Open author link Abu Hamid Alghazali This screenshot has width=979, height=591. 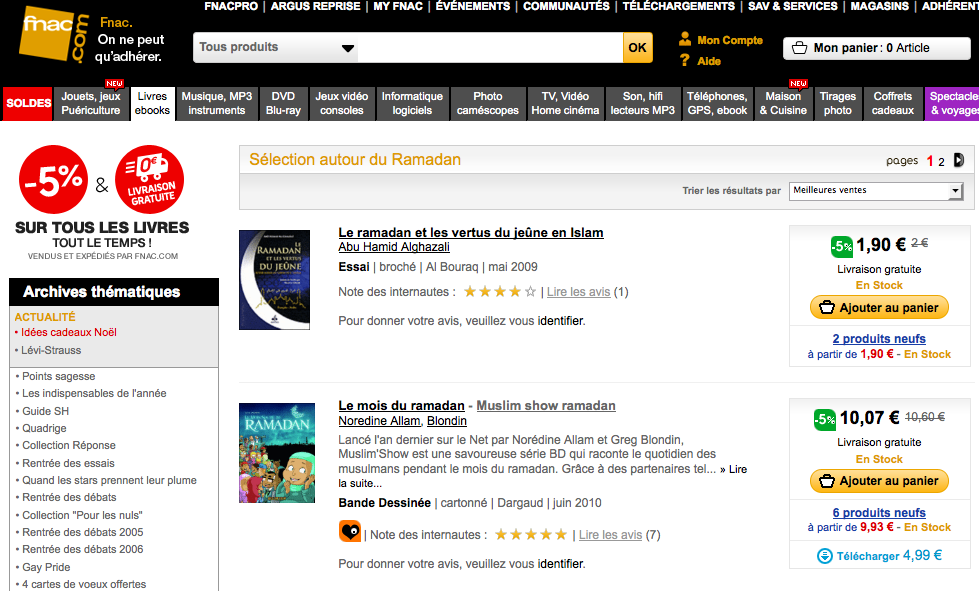pos(394,247)
